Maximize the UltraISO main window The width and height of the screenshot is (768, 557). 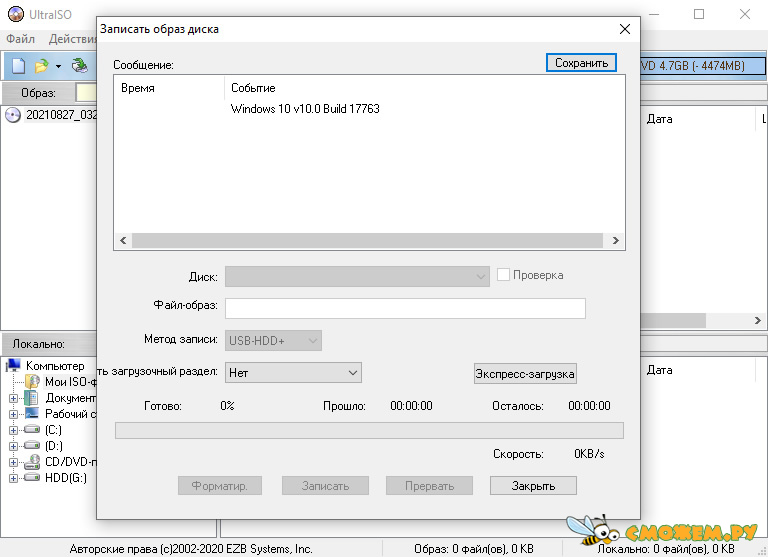[x=699, y=14]
